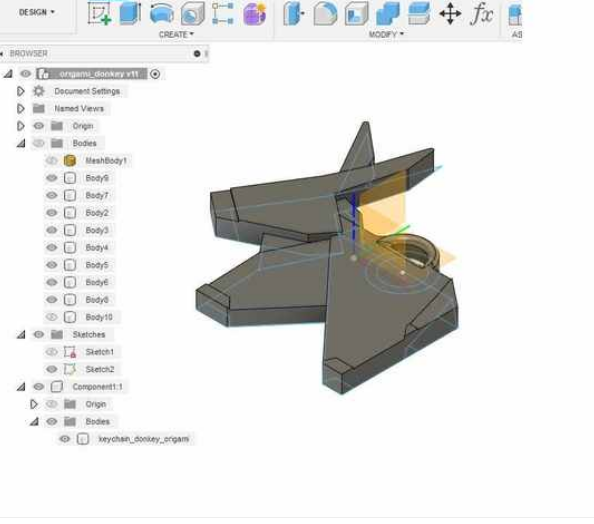Click the Body7 body icon
This screenshot has width=594, height=524.
coord(70,196)
